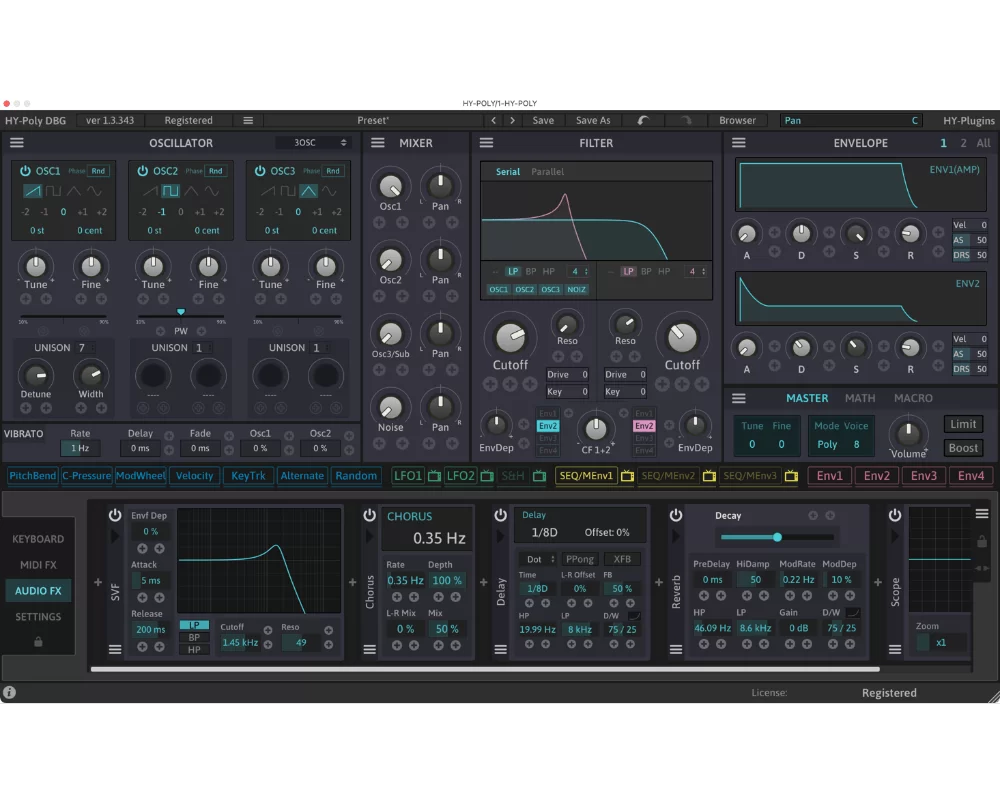Open filter 1 slope dropdown showing 4

(x=578, y=272)
